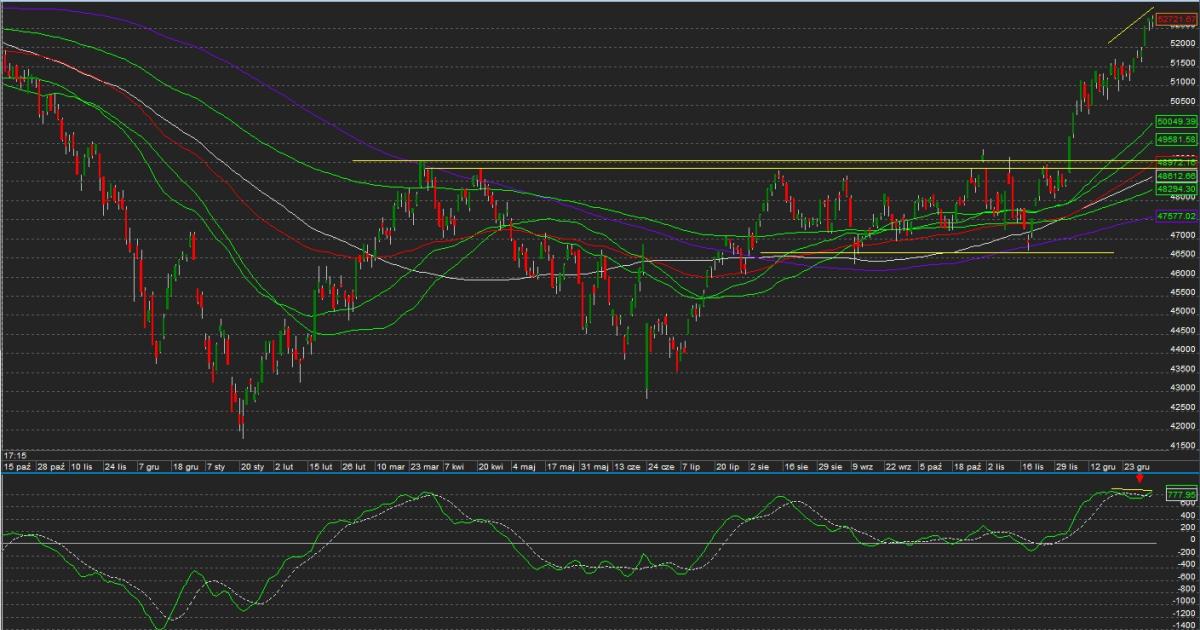Click the 777.96 oscillator value label
The image size is (1200, 630).
click(x=1181, y=494)
